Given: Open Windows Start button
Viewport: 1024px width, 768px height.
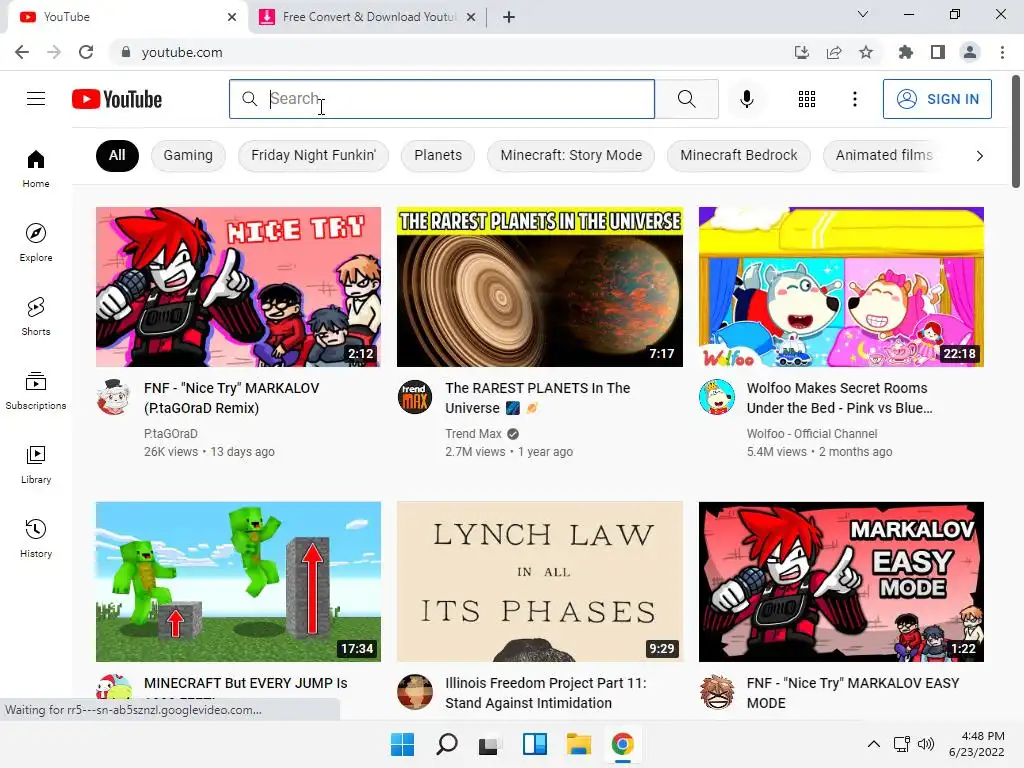Looking at the screenshot, I should coord(402,744).
